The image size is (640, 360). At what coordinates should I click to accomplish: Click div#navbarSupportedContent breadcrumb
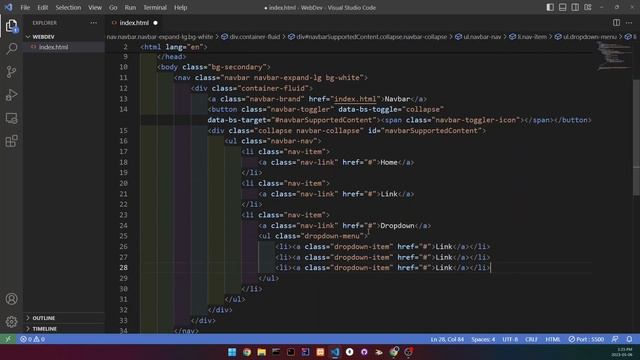pyautogui.click(x=367, y=37)
